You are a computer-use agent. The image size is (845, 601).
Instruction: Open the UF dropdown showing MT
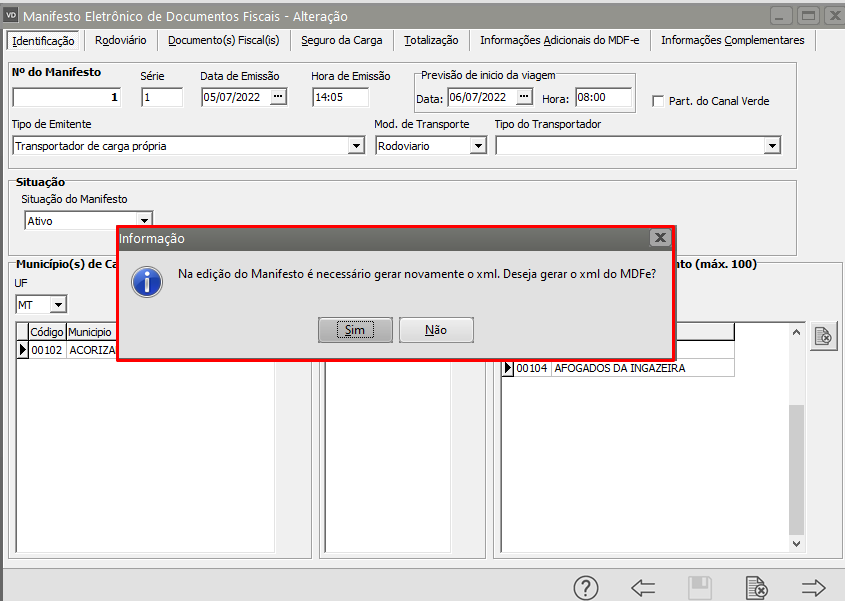point(58,305)
